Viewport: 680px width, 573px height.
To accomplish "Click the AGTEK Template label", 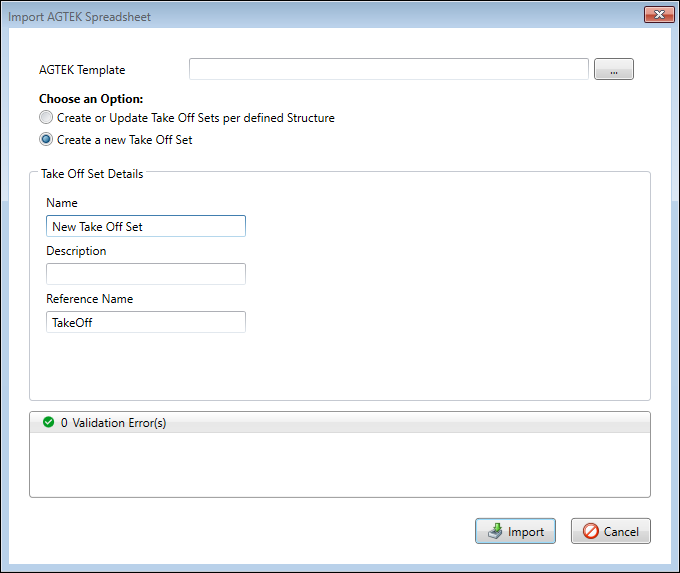I will (x=82, y=70).
